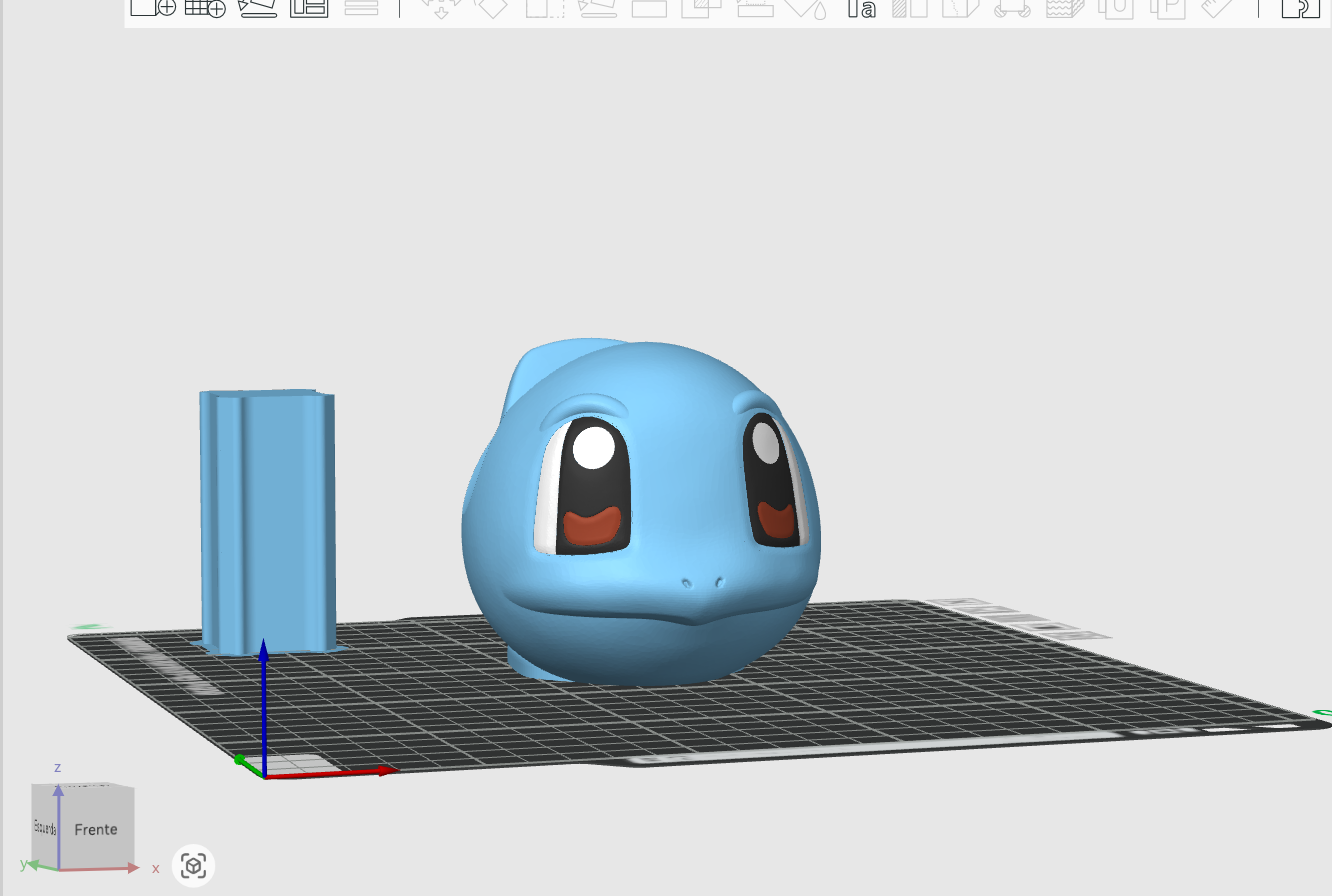The height and width of the screenshot is (896, 1332).
Task: Select the Cut tool icon
Action: [x=649, y=7]
